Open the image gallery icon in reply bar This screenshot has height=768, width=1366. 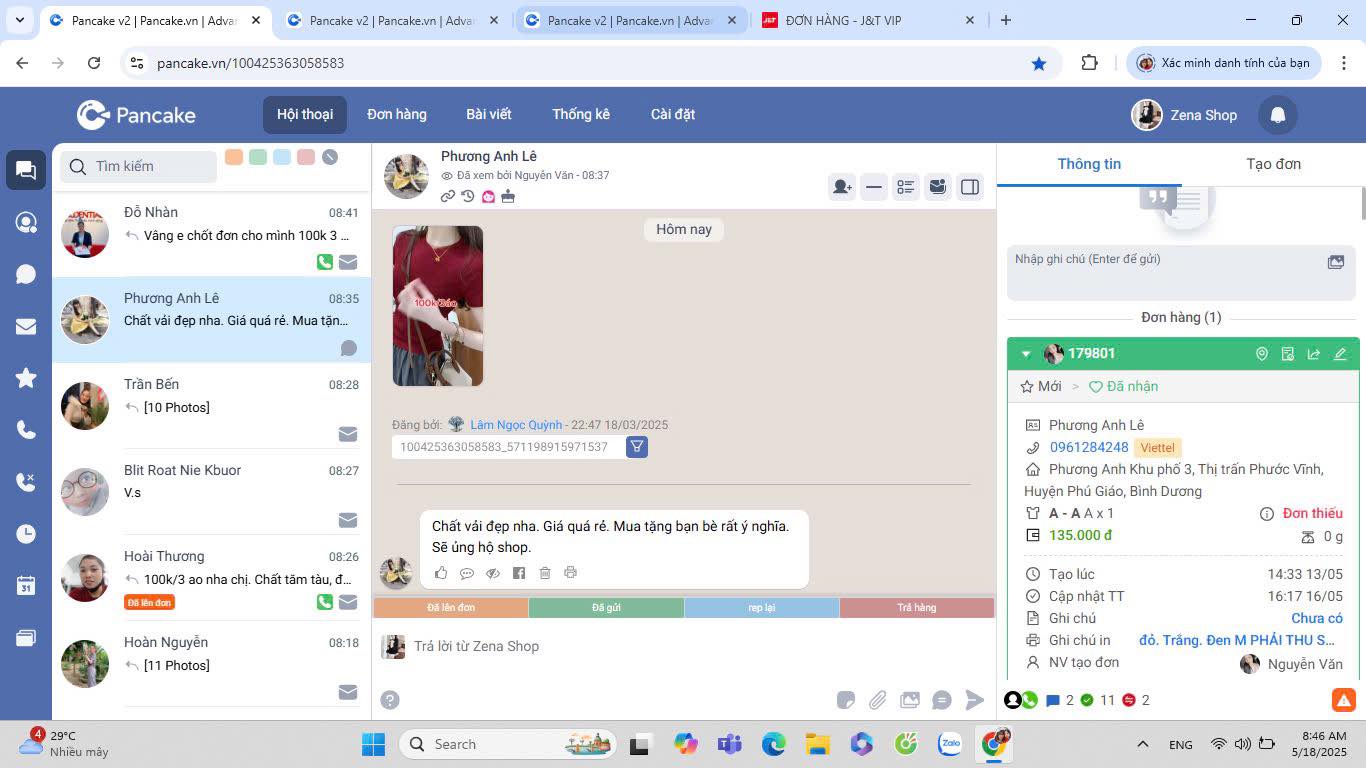(x=909, y=700)
